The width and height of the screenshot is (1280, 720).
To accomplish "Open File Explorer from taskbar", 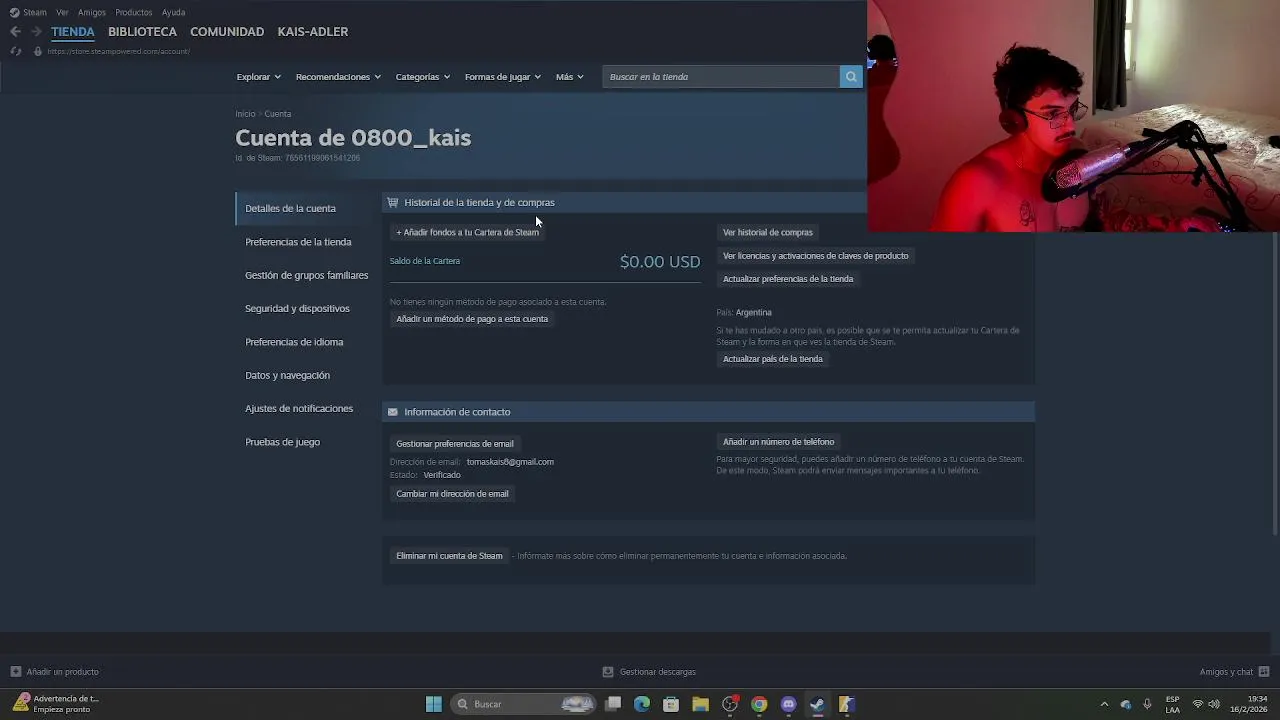I will (700, 704).
